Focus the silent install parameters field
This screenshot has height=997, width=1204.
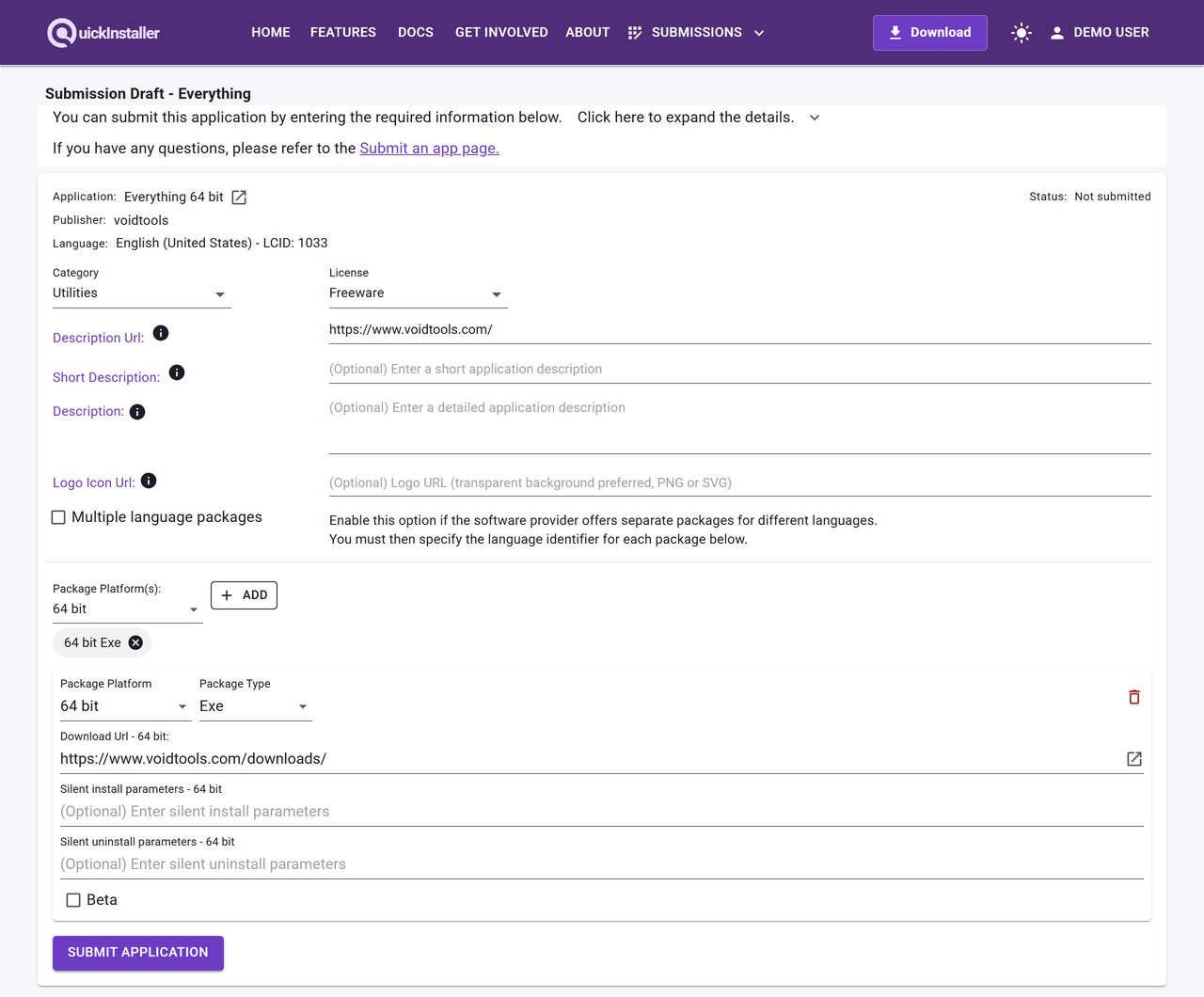(x=602, y=812)
